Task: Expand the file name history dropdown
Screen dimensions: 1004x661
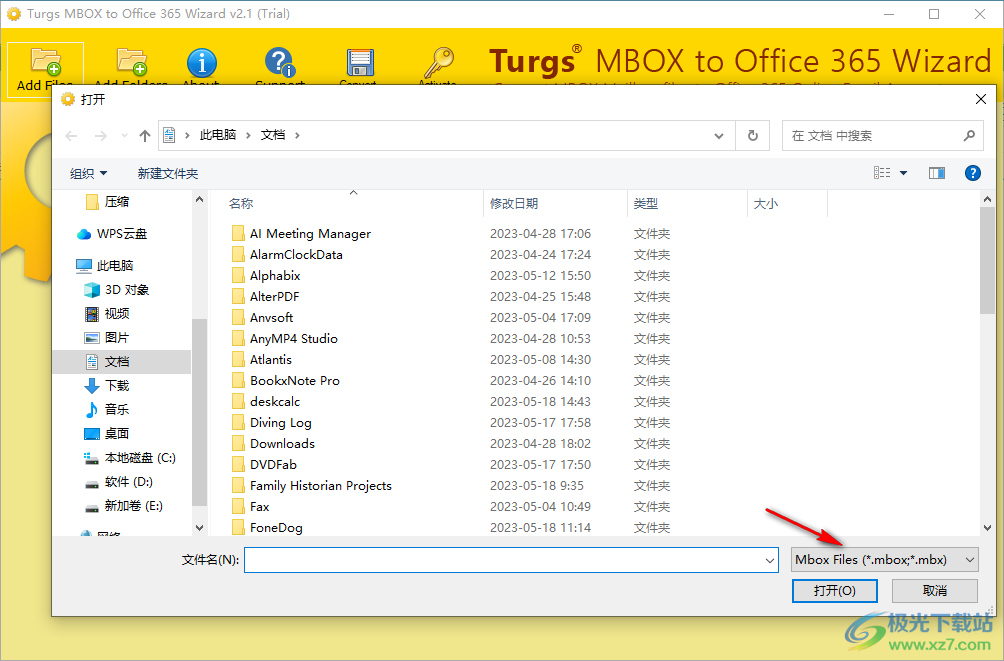Action: click(x=769, y=560)
